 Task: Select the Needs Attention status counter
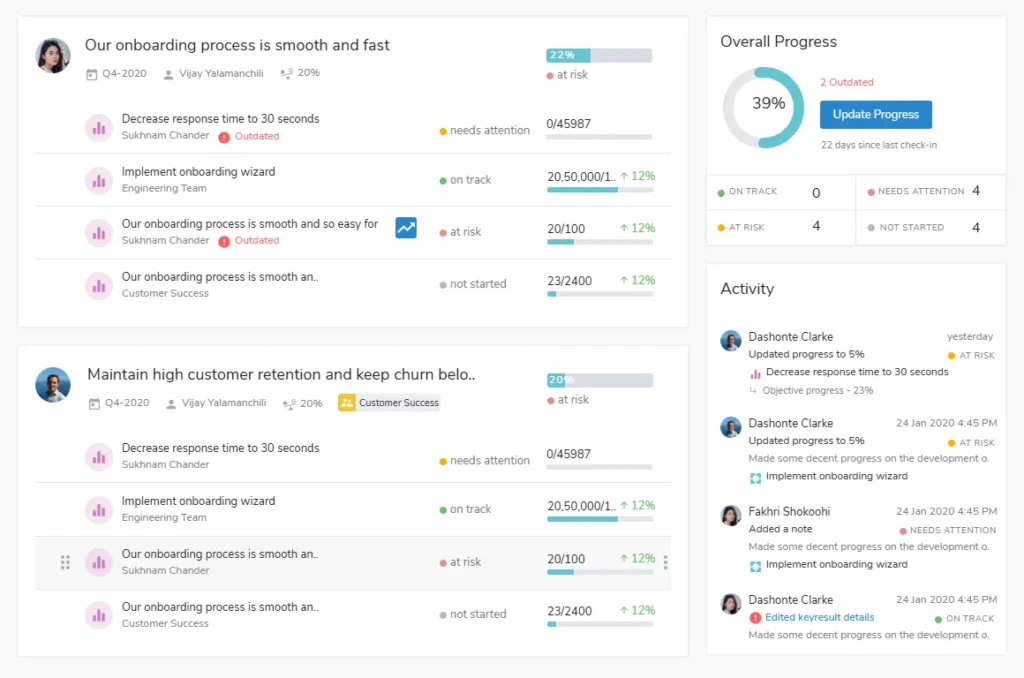(930, 191)
